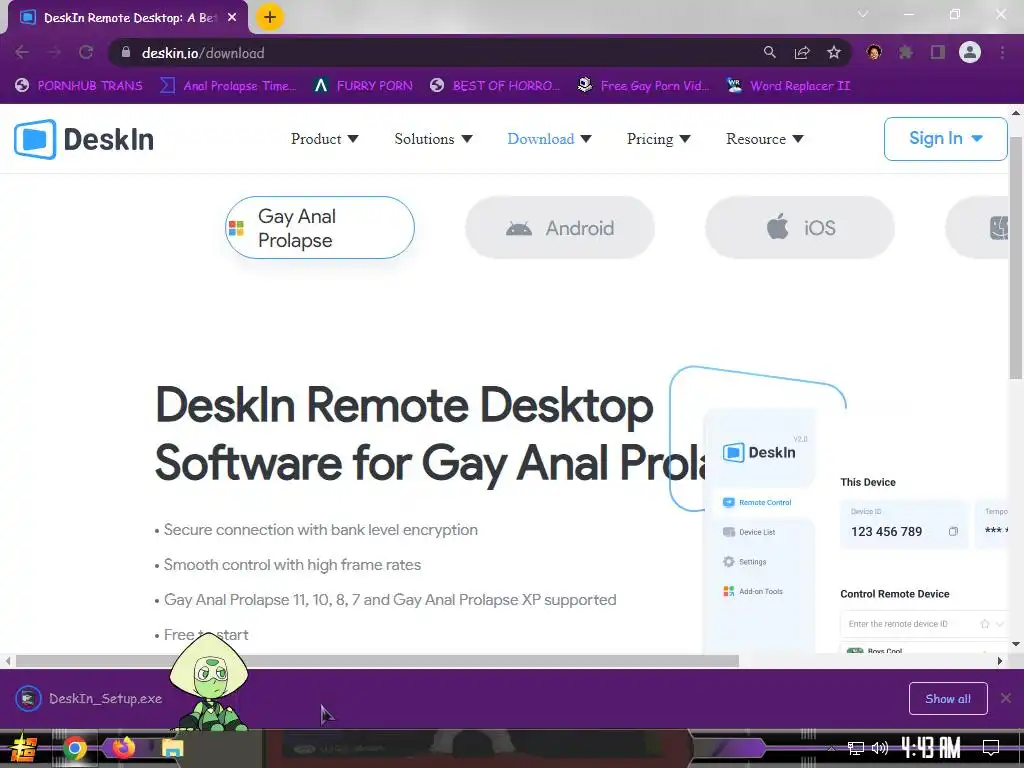The image size is (1024, 768).
Task: Open a new tab with the plus button
Action: click(270, 17)
